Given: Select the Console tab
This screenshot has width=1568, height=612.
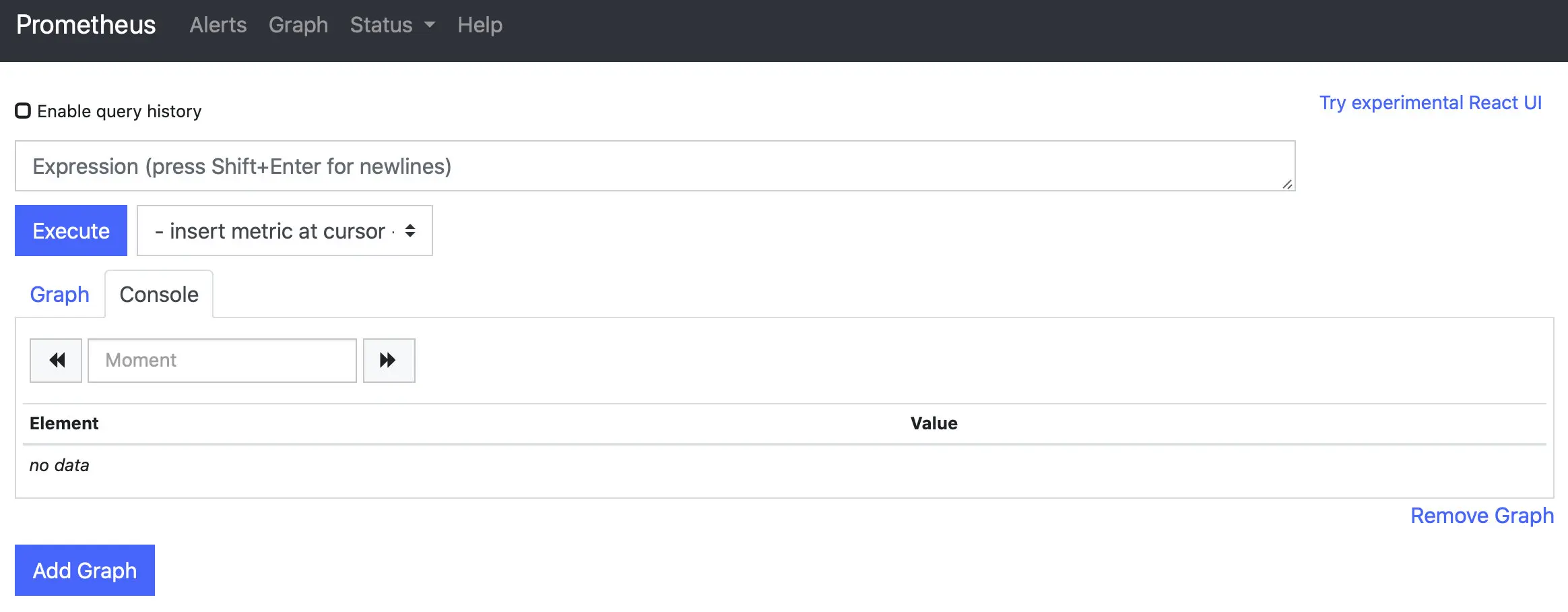Looking at the screenshot, I should [x=159, y=295].
